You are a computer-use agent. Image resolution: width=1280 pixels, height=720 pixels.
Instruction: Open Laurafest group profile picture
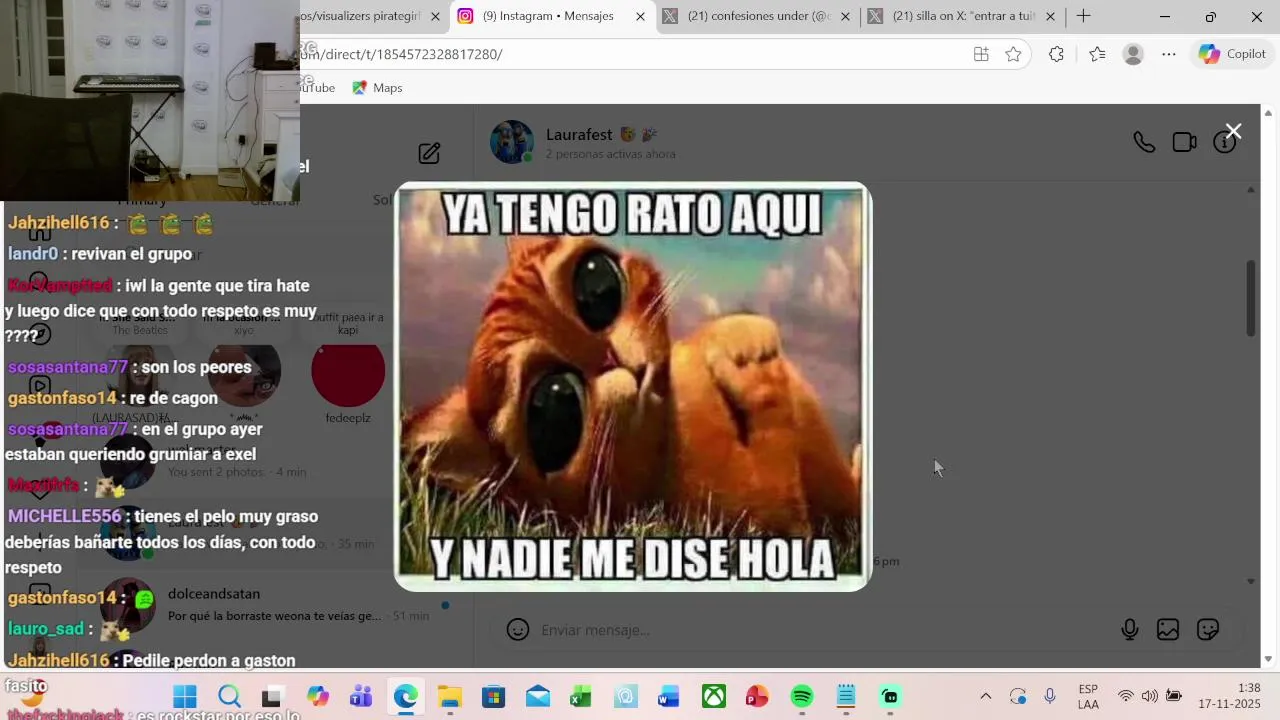point(512,142)
